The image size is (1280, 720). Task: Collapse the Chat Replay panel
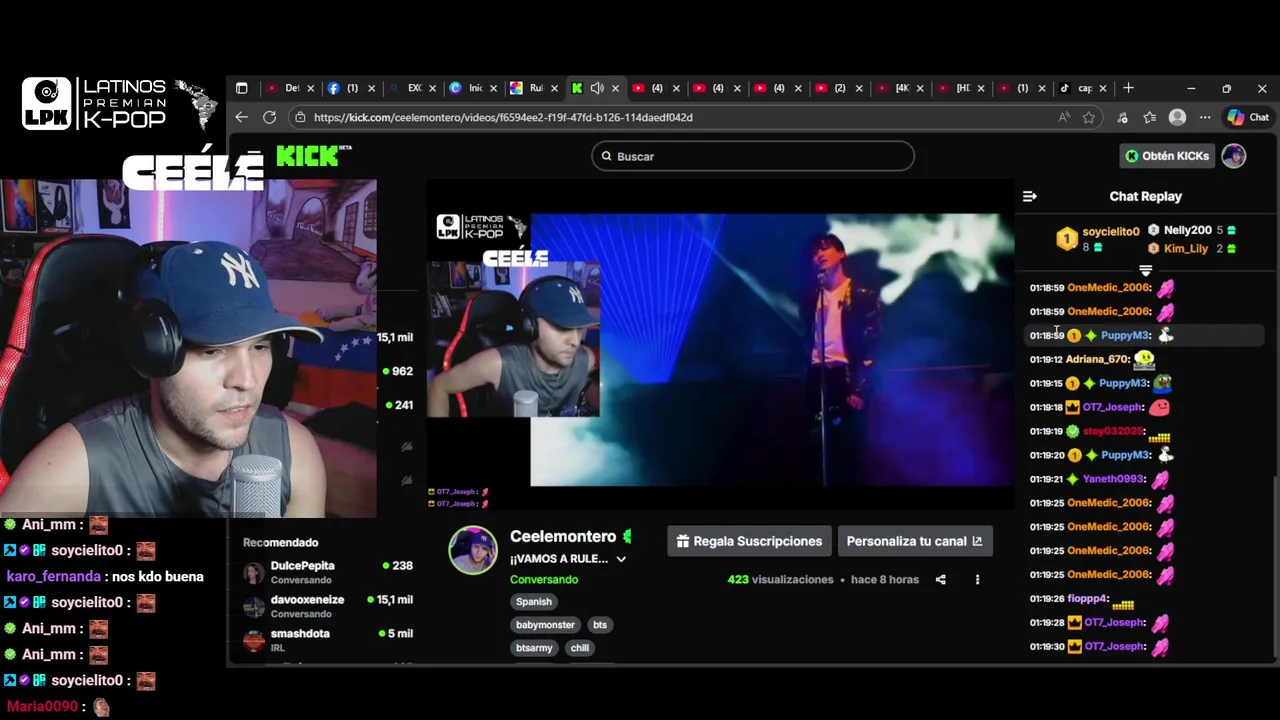pyautogui.click(x=1030, y=196)
